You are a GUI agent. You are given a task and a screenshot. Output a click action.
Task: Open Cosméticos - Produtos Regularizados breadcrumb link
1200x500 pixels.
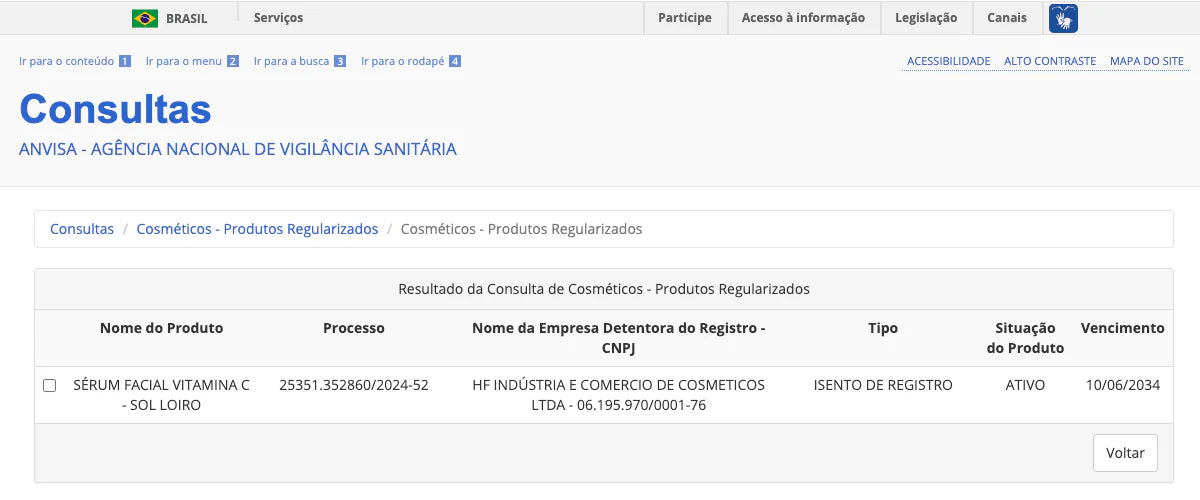[257, 229]
